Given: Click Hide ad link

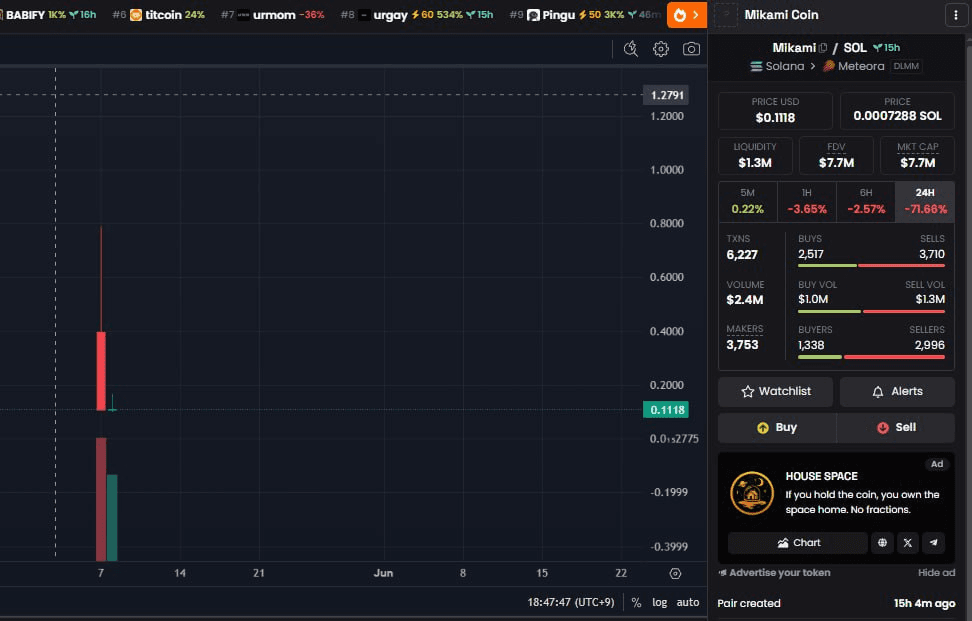Looking at the screenshot, I should (936, 573).
